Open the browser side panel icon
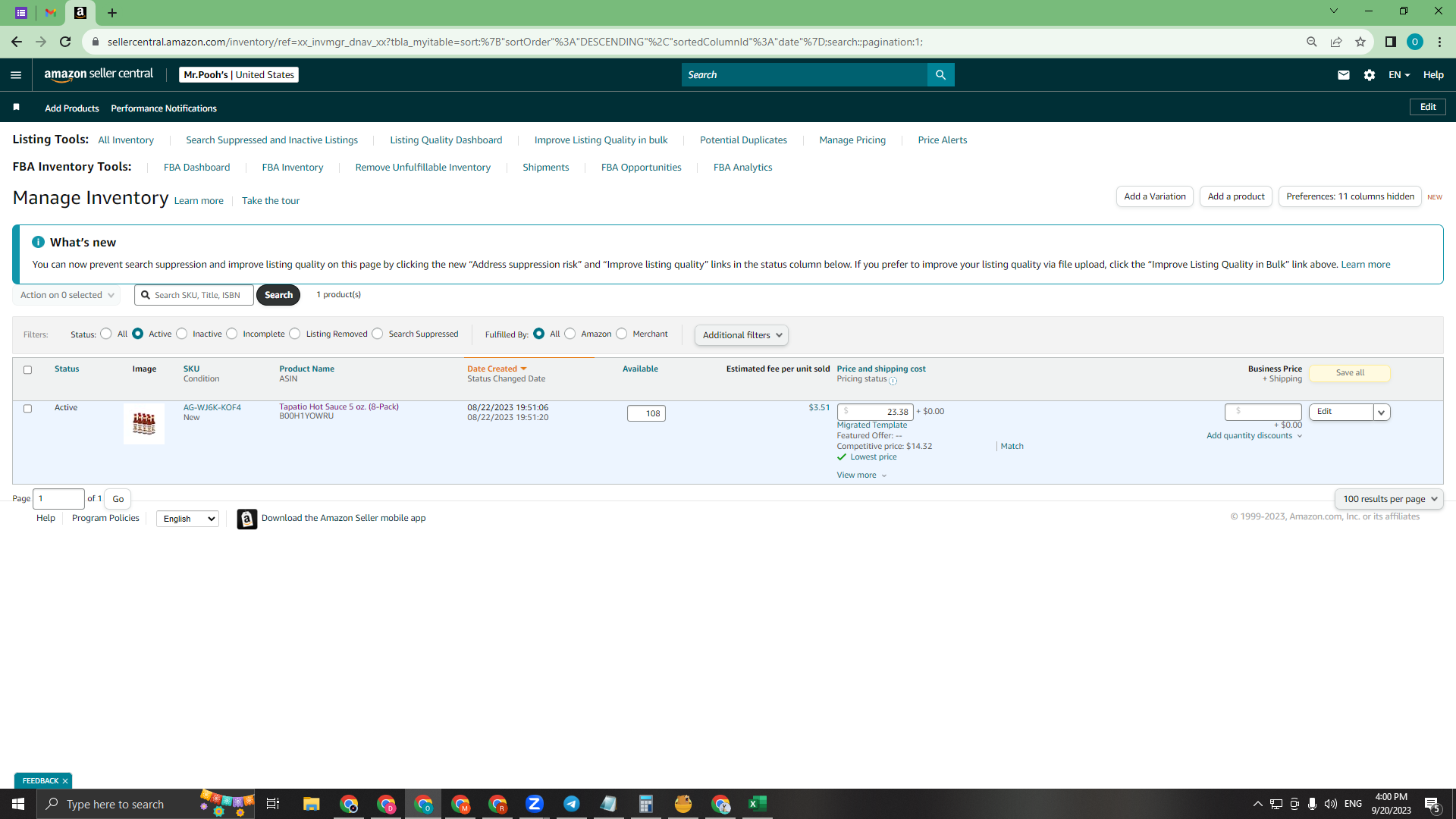The image size is (1456, 819). click(x=1391, y=42)
